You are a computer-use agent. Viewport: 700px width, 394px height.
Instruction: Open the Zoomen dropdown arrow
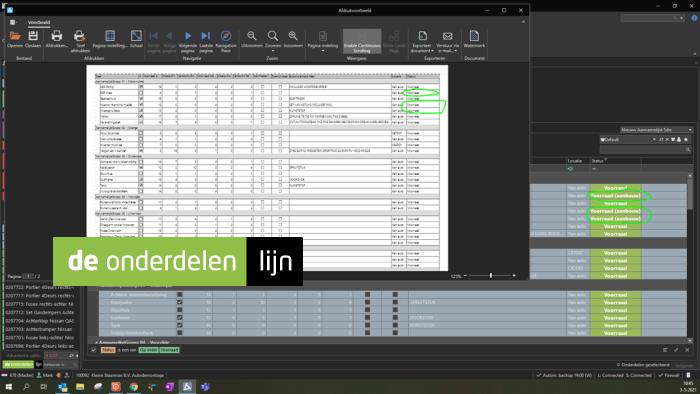(x=273, y=51)
